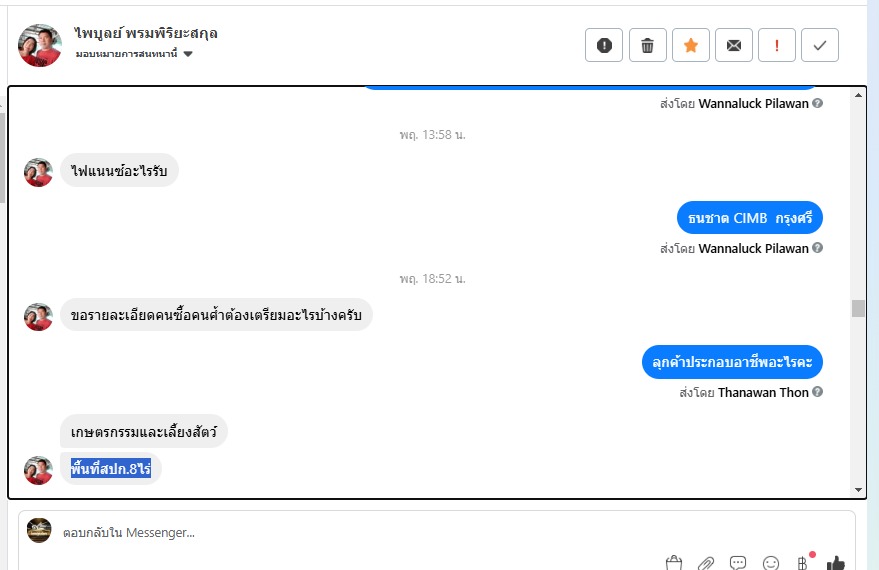
Task: Click the orange star follow-up icon
Action: (x=691, y=45)
